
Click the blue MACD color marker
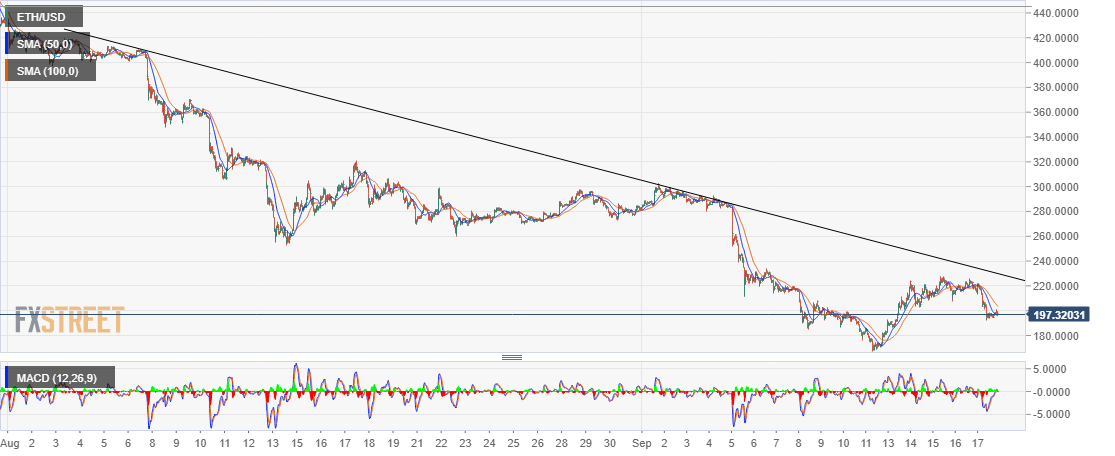pyautogui.click(x=8, y=377)
